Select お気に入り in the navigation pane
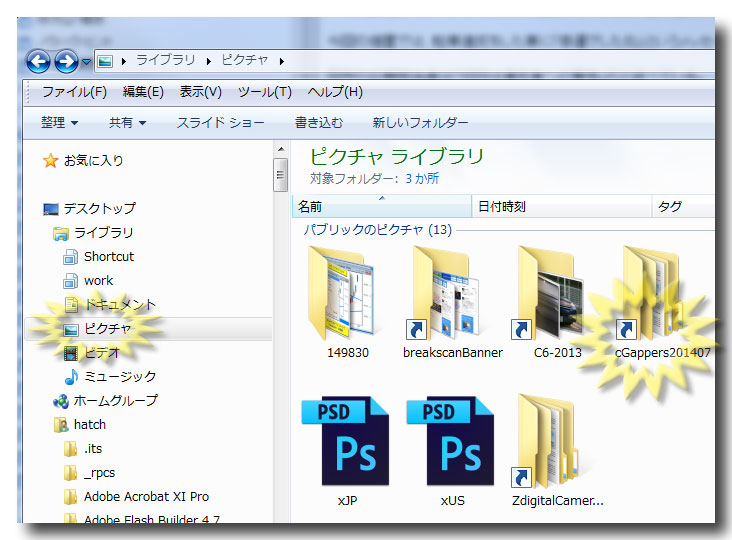 pos(93,161)
